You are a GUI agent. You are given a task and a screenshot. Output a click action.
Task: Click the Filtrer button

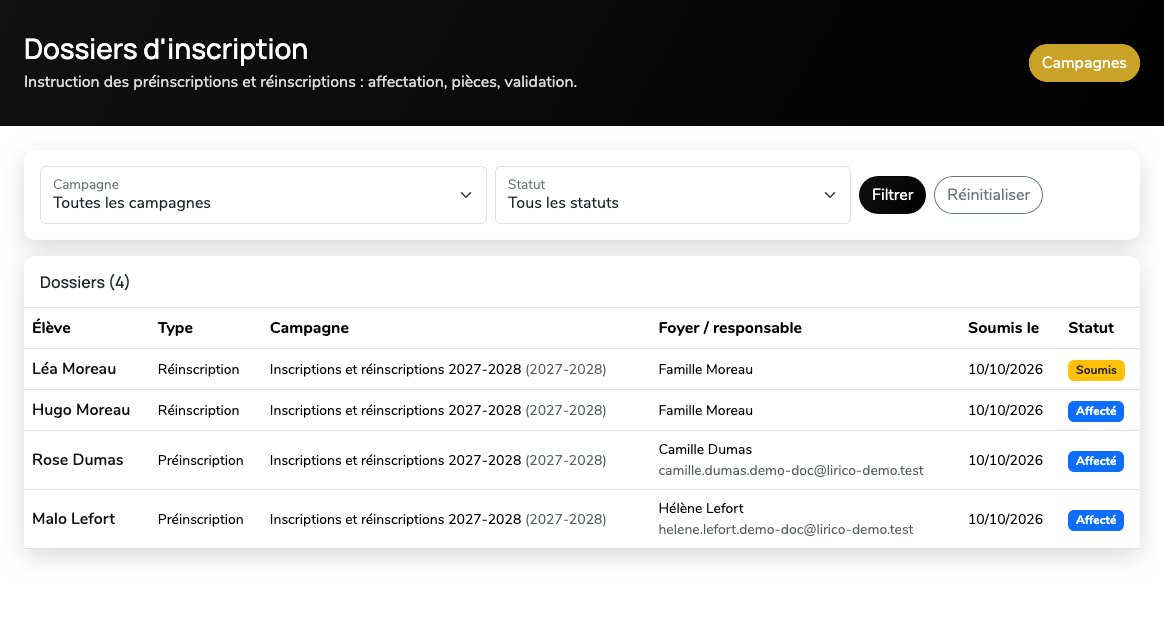tap(892, 195)
